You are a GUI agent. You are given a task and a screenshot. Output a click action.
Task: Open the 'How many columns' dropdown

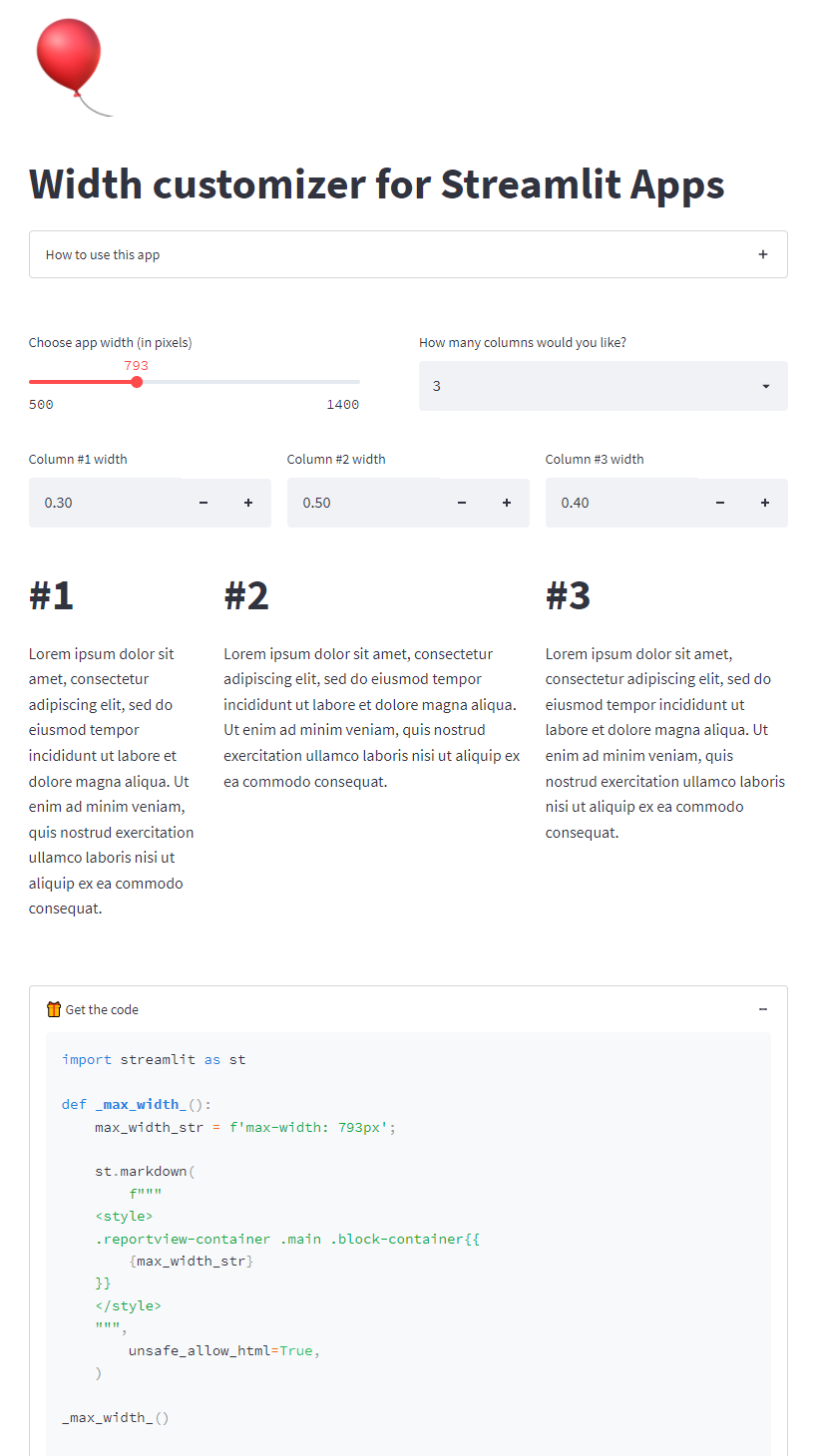(604, 386)
